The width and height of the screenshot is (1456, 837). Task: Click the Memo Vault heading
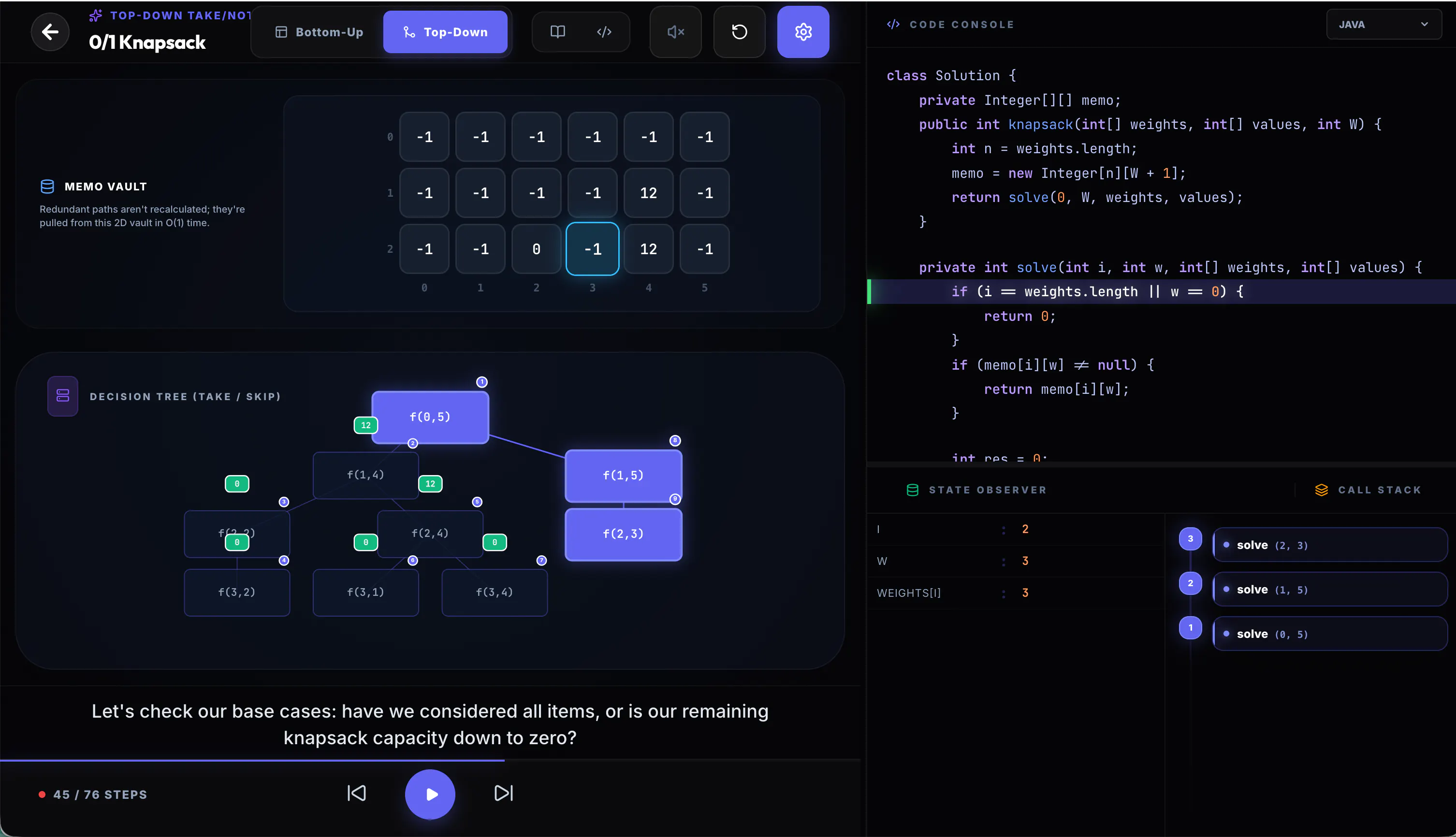[x=106, y=186]
